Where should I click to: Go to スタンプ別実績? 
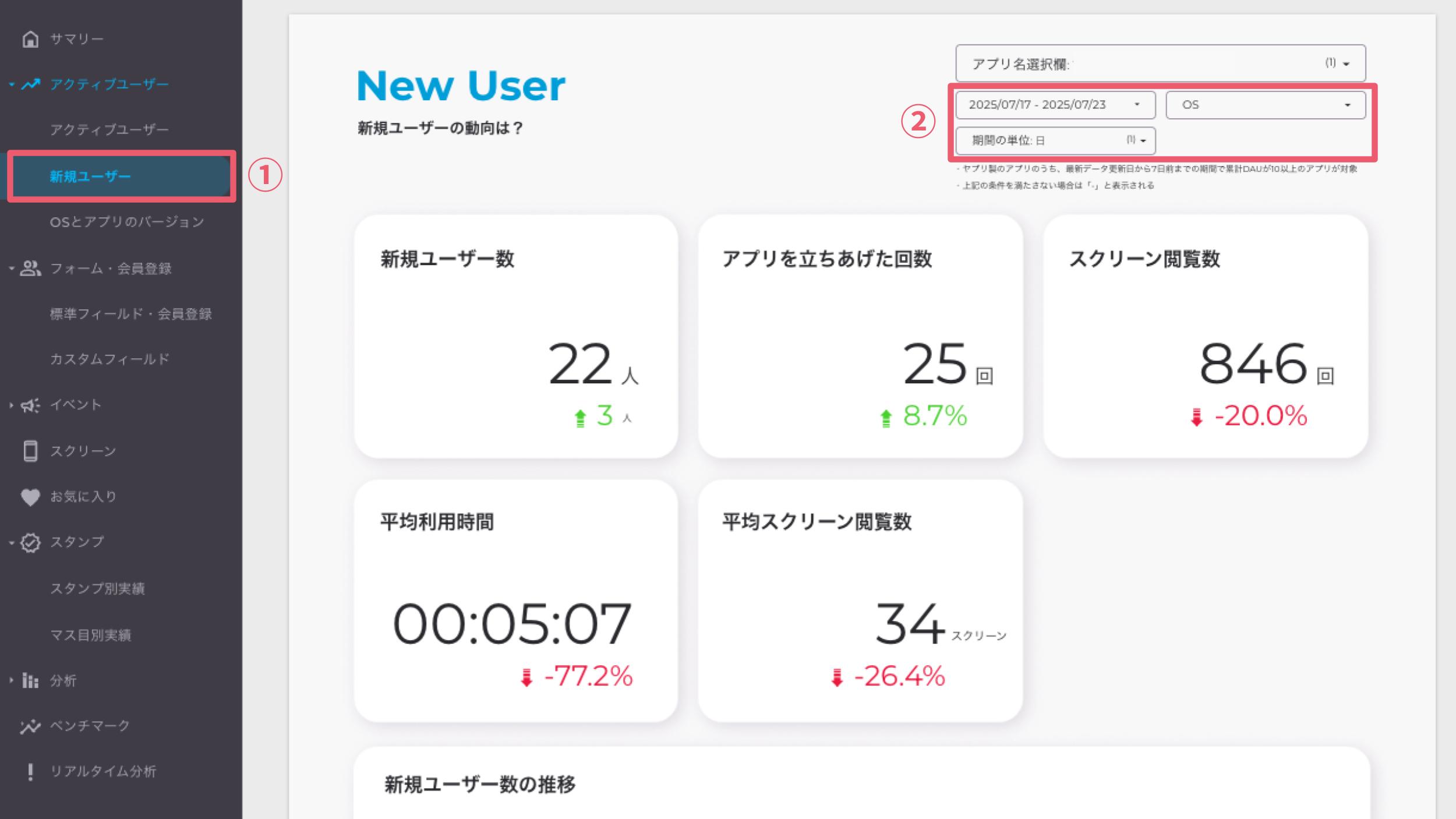(x=97, y=589)
